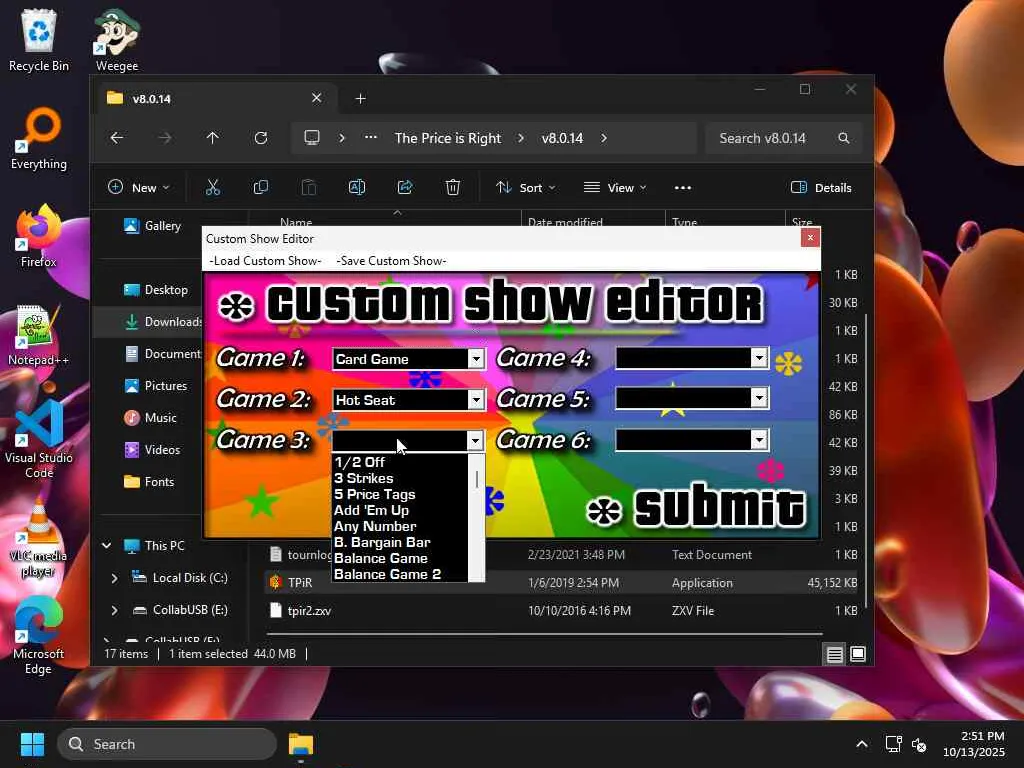
Task: Open the Game 6 dropdown
Action: click(759, 440)
